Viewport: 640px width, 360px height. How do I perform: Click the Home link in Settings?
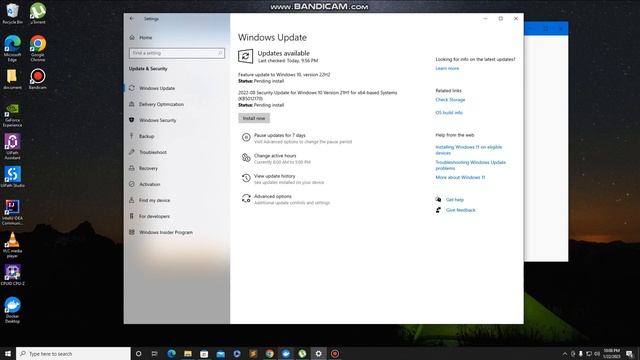(145, 38)
